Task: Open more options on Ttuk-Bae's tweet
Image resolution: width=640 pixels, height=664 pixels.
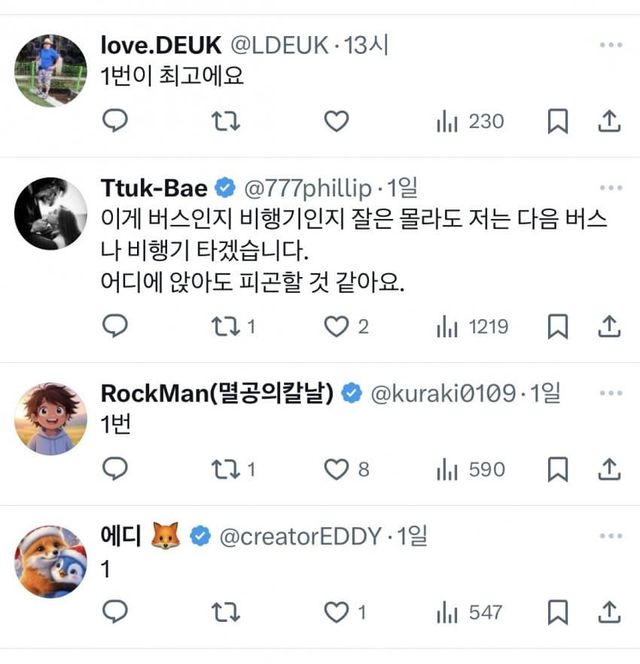Action: [x=608, y=188]
